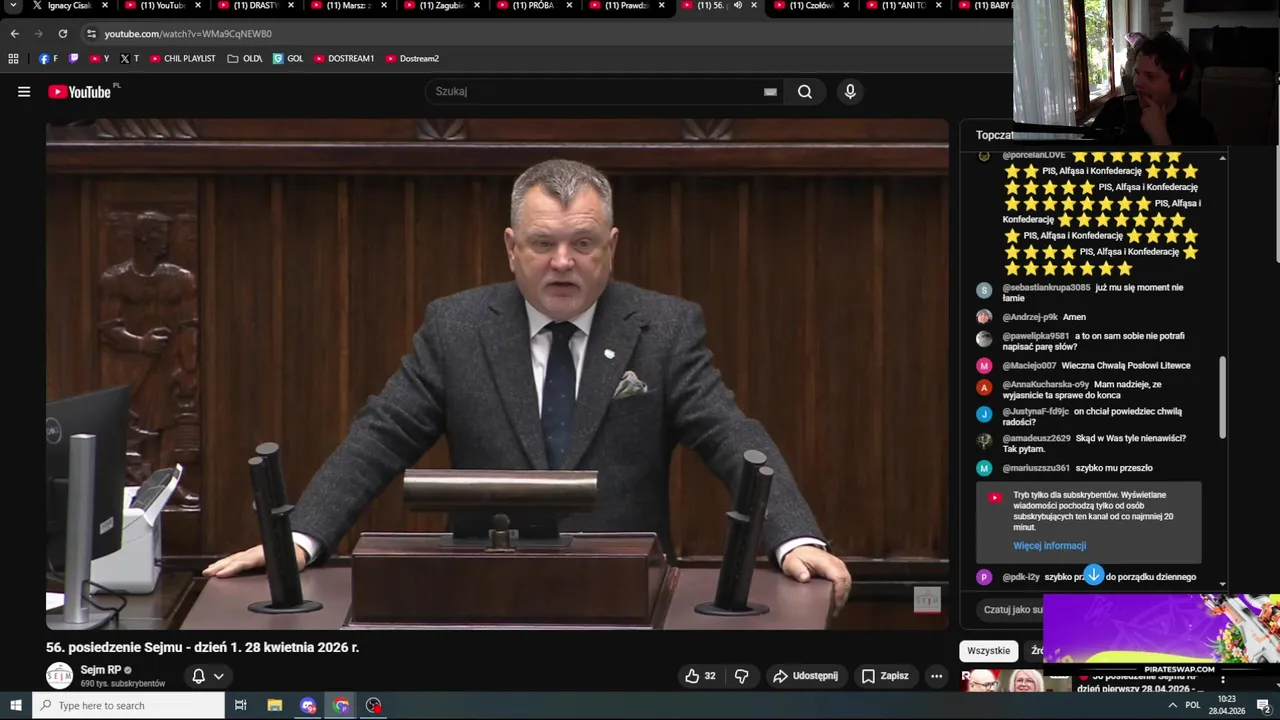Screen dimensions: 1280x720
Task: Expand the notification options chevron
Action: click(218, 676)
